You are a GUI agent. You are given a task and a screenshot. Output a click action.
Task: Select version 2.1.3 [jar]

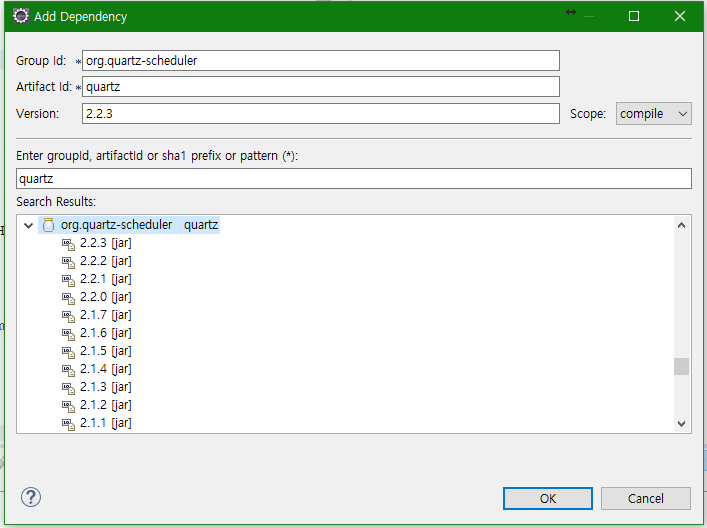click(x=106, y=387)
